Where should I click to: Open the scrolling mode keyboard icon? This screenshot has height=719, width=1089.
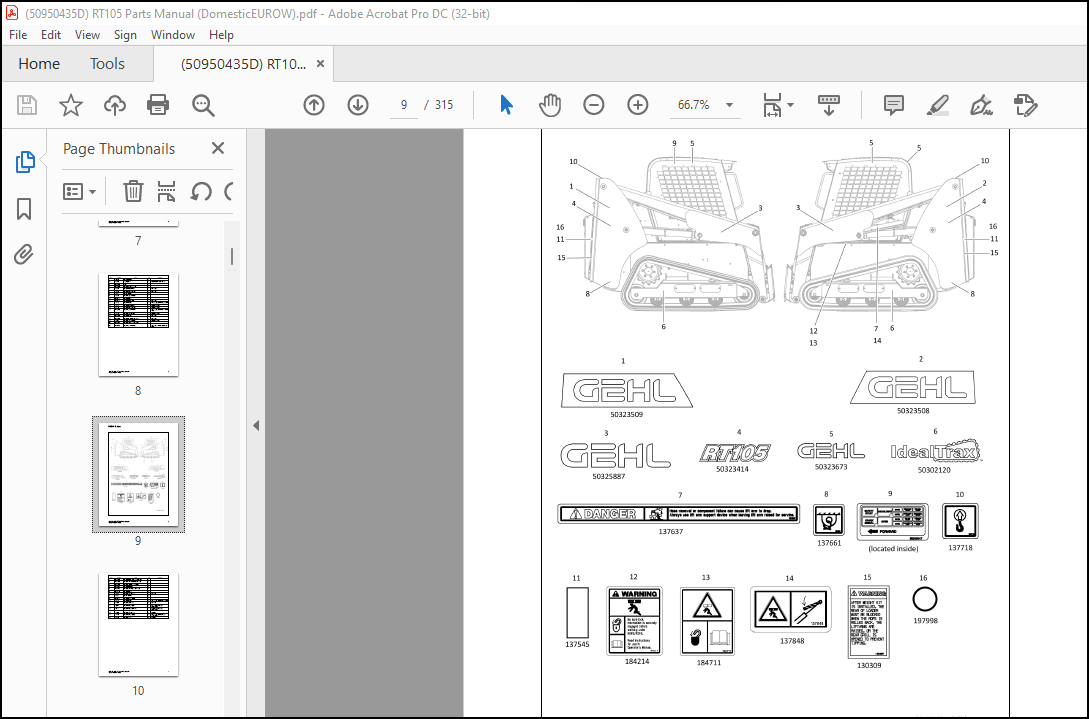point(829,105)
